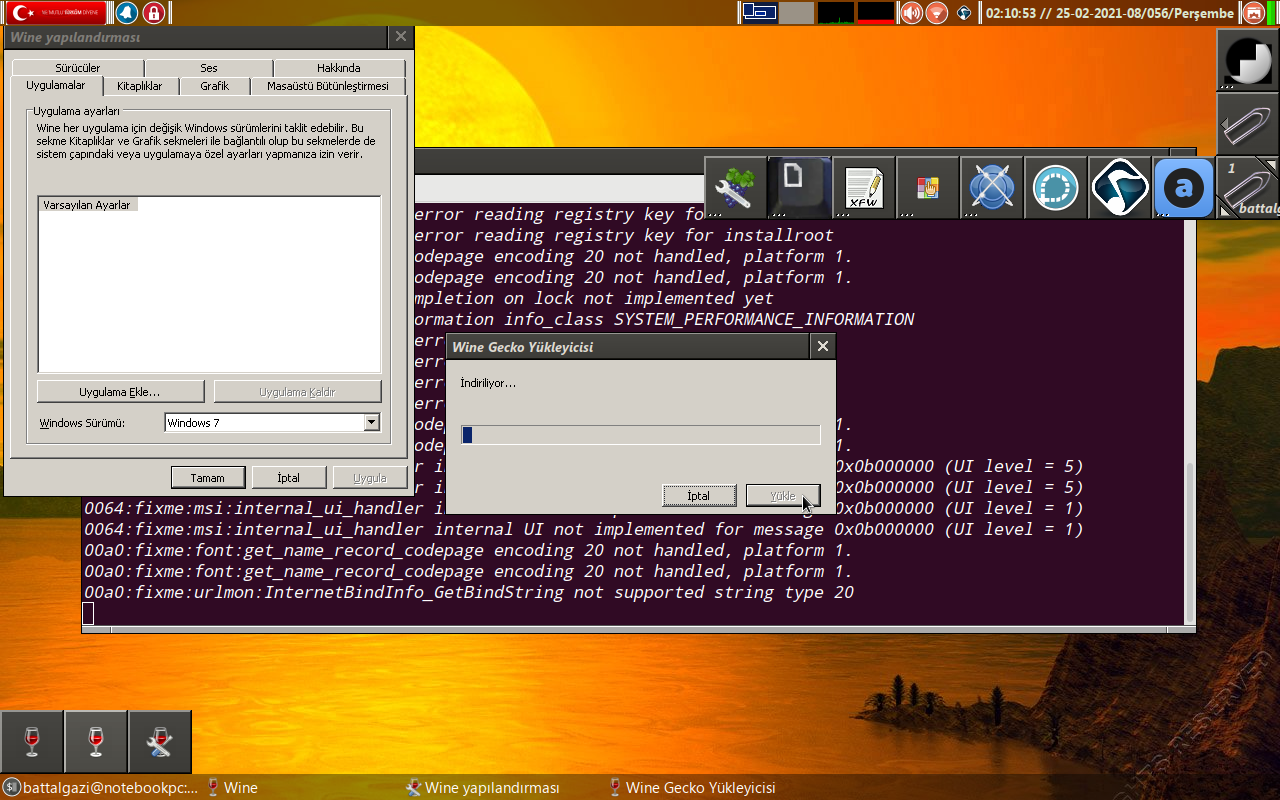The width and height of the screenshot is (1280, 800).
Task: Launch the XFW notepad dock icon
Action: click(864, 187)
